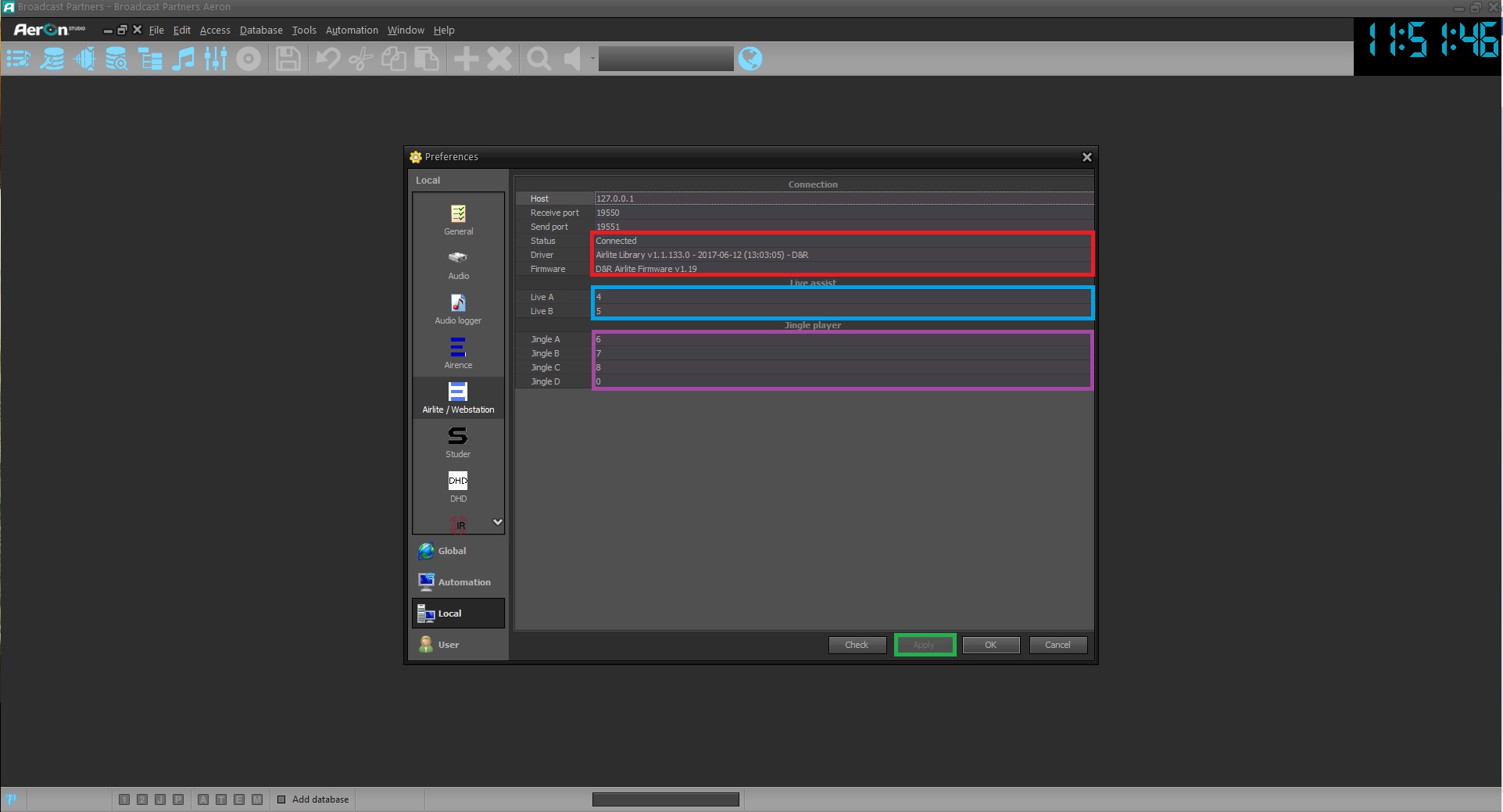
Task: Open the Database menu
Action: [261, 30]
